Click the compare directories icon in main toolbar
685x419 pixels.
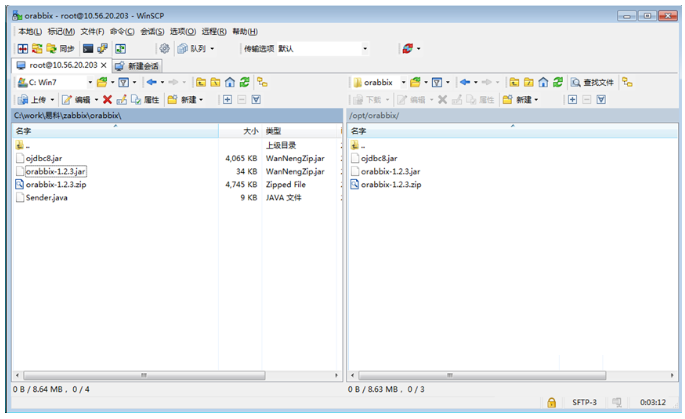[23, 48]
